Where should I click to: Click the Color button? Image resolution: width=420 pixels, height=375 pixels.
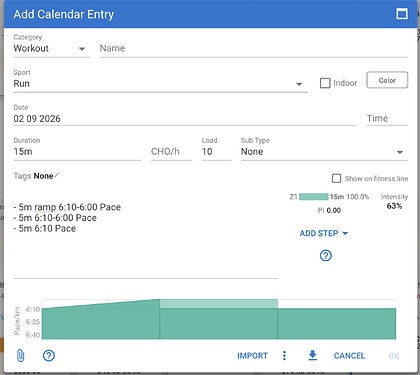click(x=387, y=80)
